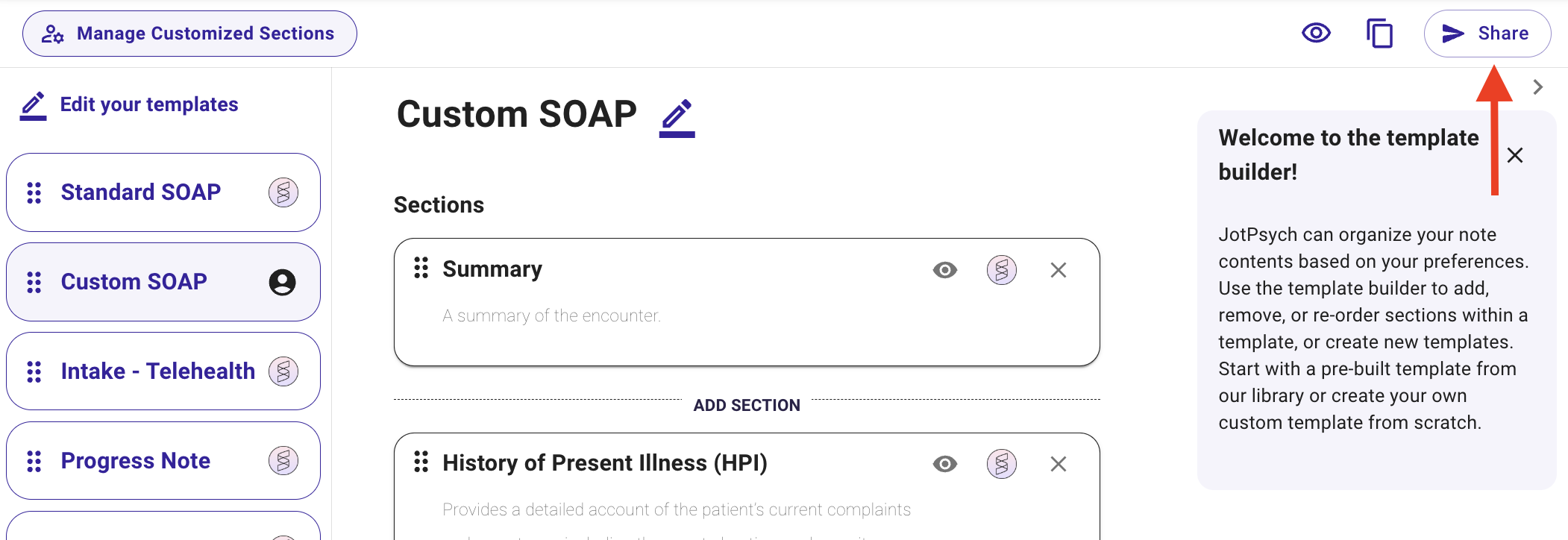The width and height of the screenshot is (1568, 540).
Task: Click ADD SECTION between sections
Action: tap(747, 405)
